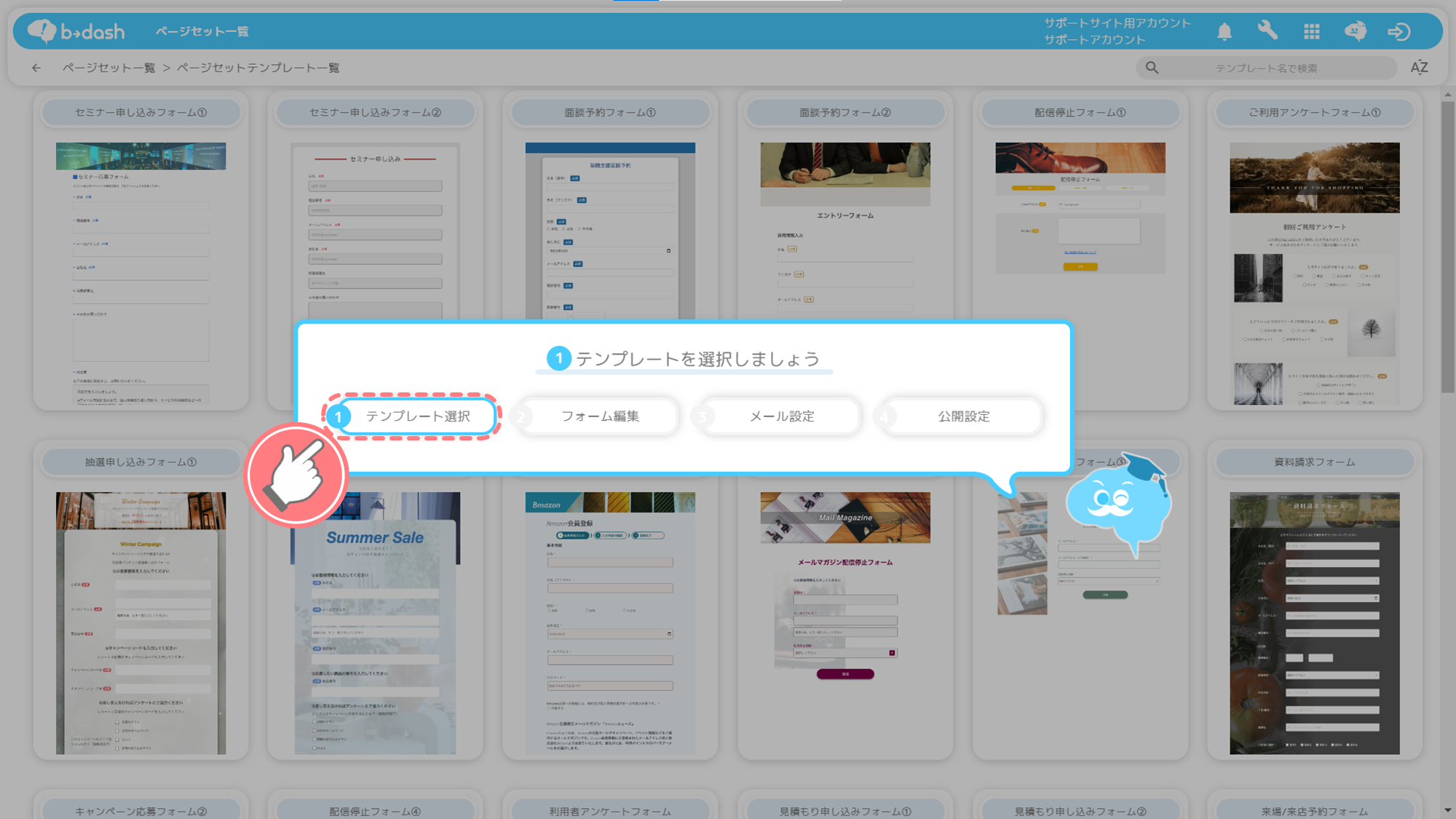Screen dimensions: 1456x819
Task: Click 見積もり申し込みフォーム① title
Action: [845, 811]
